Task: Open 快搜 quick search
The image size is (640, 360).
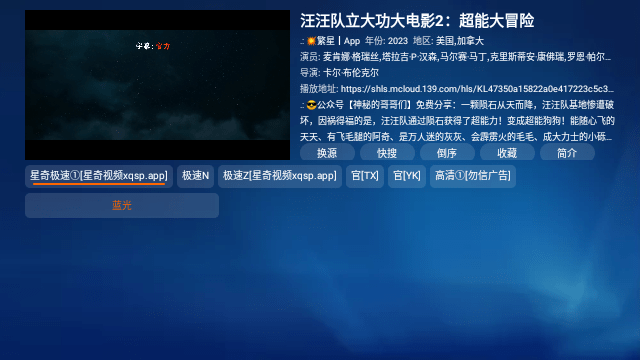Action: coord(387,152)
